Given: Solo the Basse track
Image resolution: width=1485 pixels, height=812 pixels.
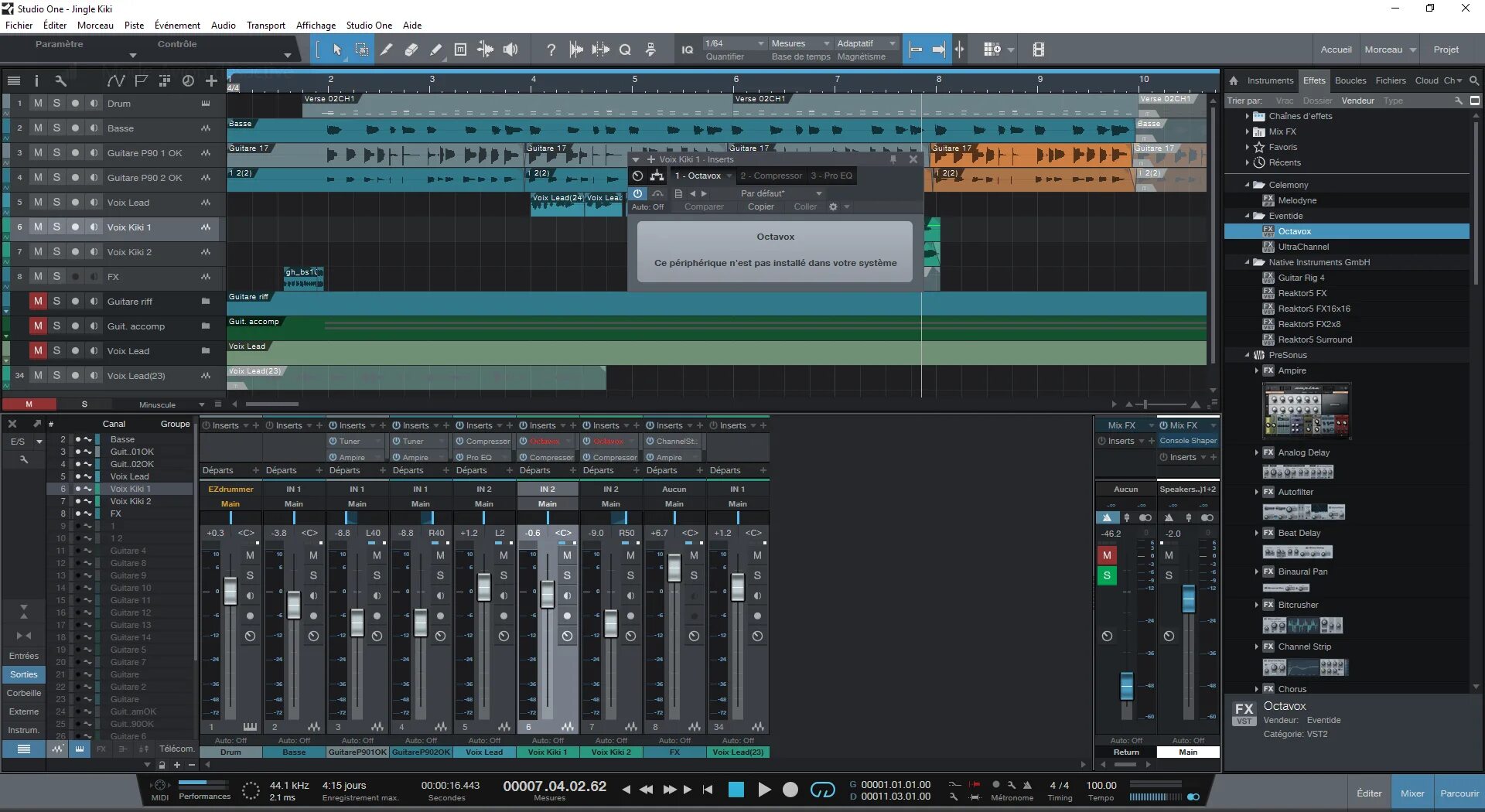Looking at the screenshot, I should (x=56, y=128).
